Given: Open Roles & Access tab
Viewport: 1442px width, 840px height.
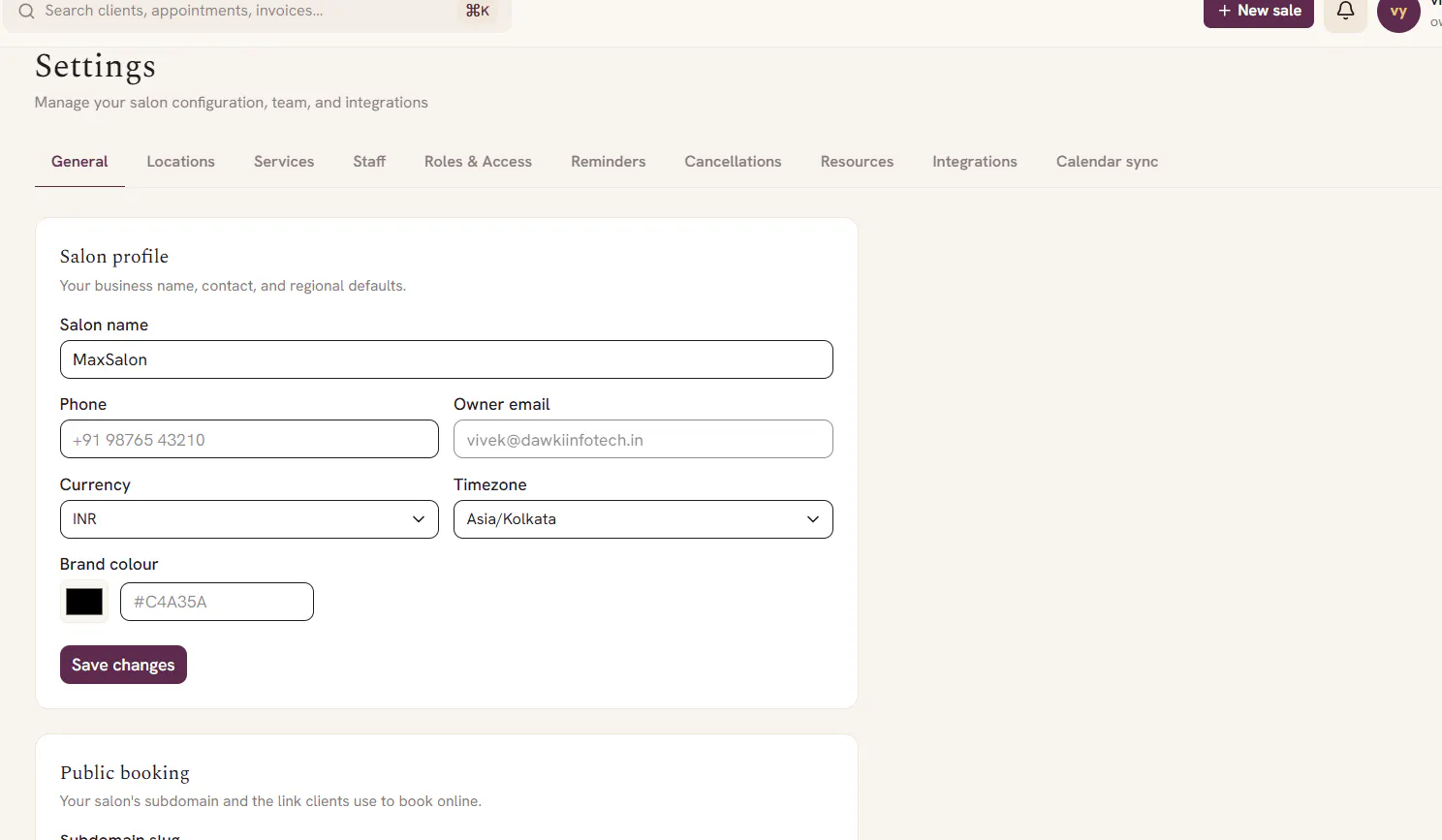Looking at the screenshot, I should pyautogui.click(x=478, y=162).
